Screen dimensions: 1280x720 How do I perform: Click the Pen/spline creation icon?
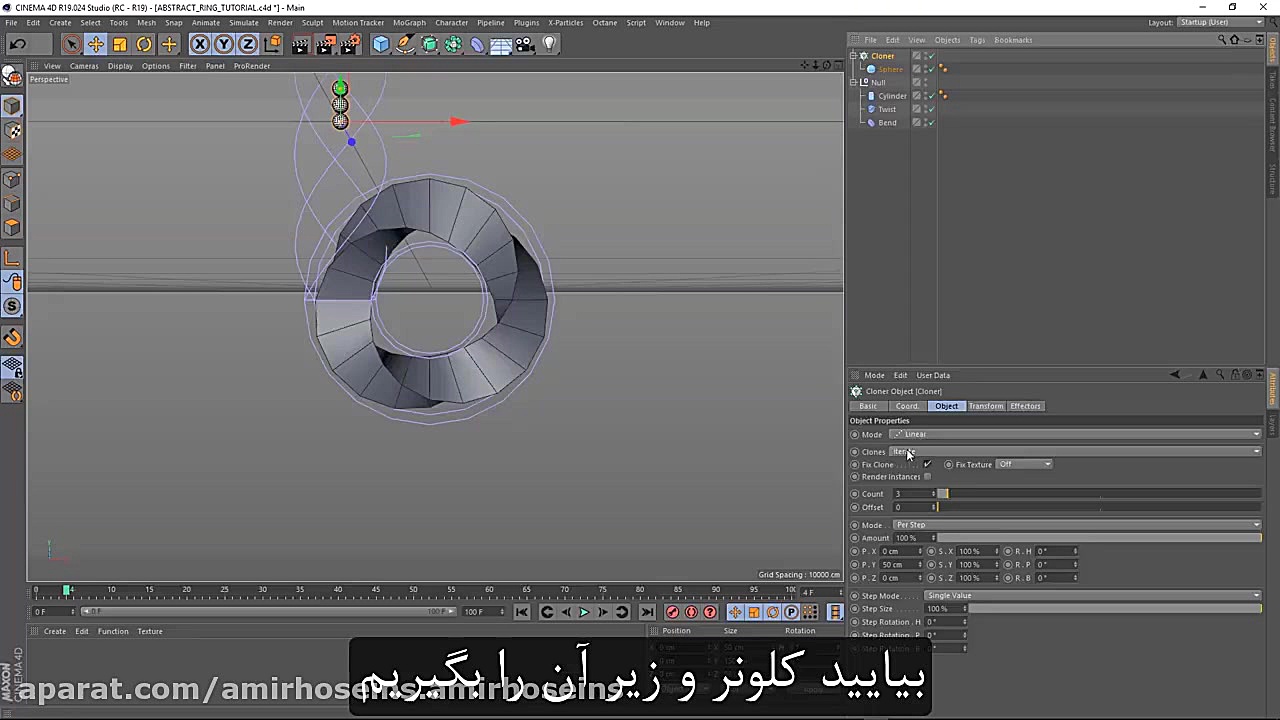coord(404,43)
